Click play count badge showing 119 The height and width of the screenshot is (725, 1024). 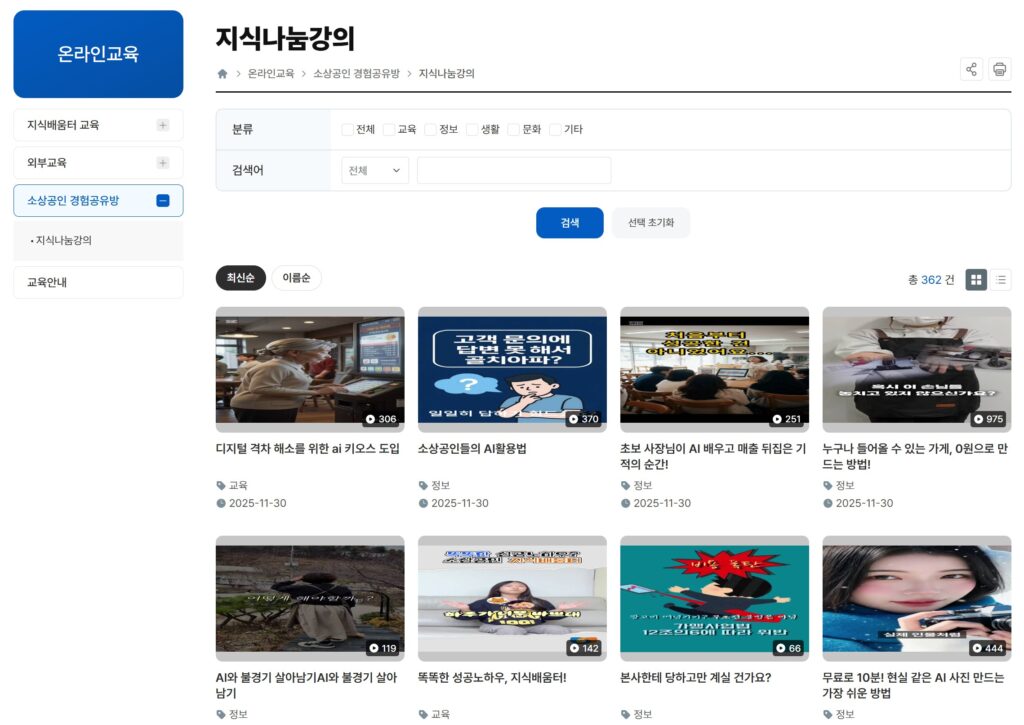(x=382, y=648)
